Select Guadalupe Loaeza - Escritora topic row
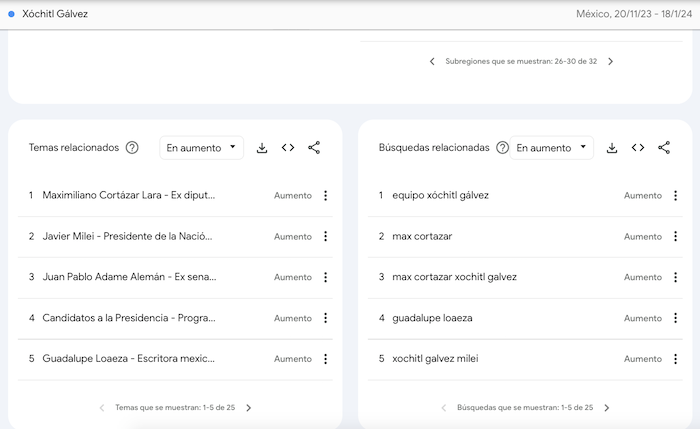This screenshot has width=700, height=429. point(128,359)
